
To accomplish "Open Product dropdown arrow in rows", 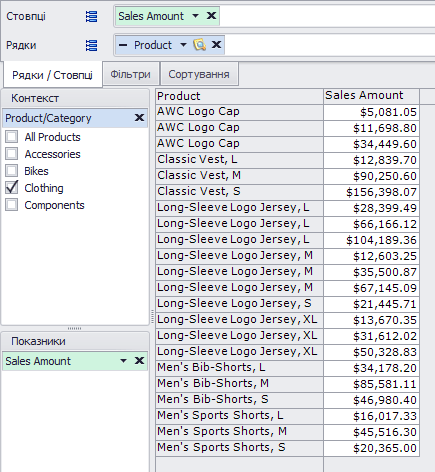I will 183,45.
